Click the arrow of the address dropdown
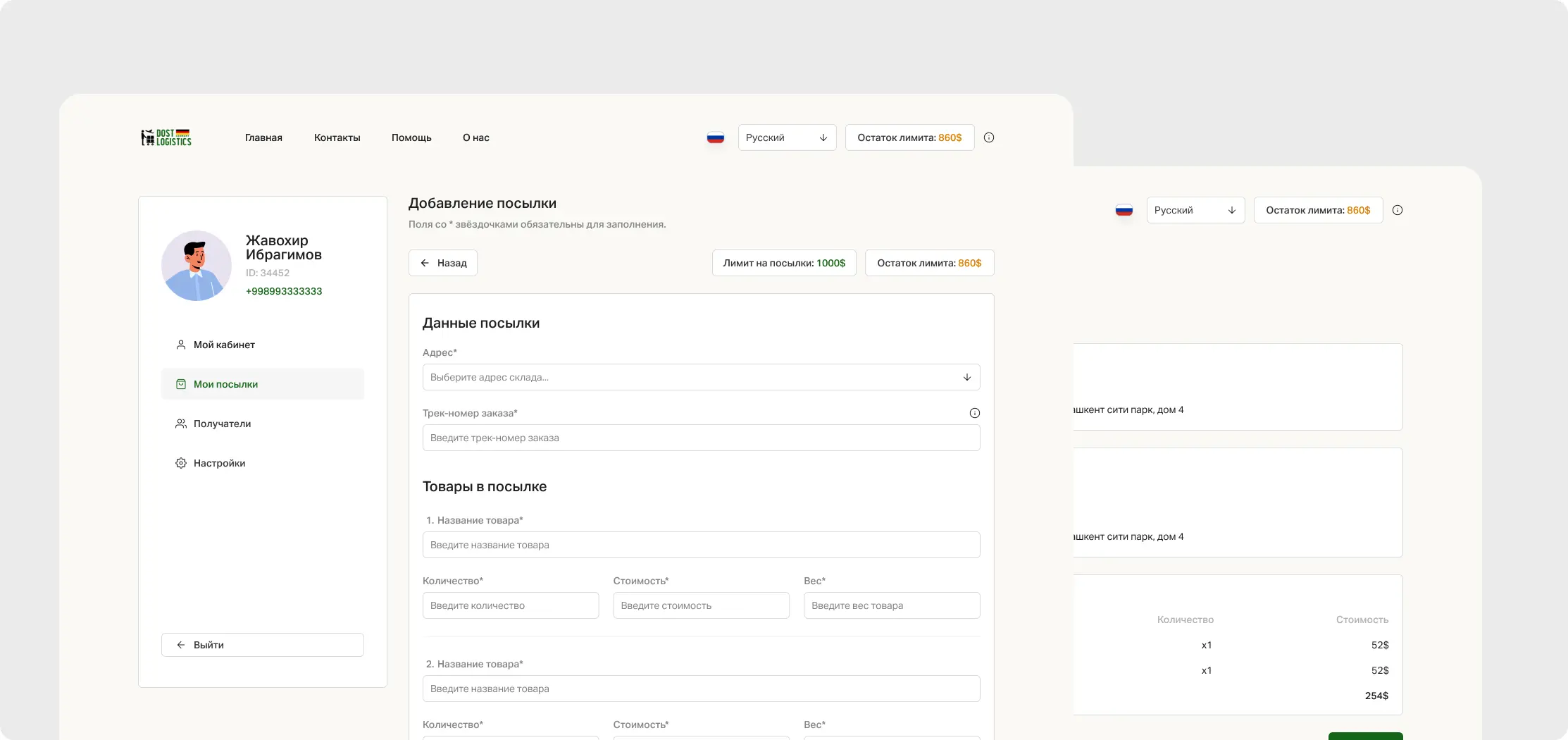 pyautogui.click(x=967, y=377)
